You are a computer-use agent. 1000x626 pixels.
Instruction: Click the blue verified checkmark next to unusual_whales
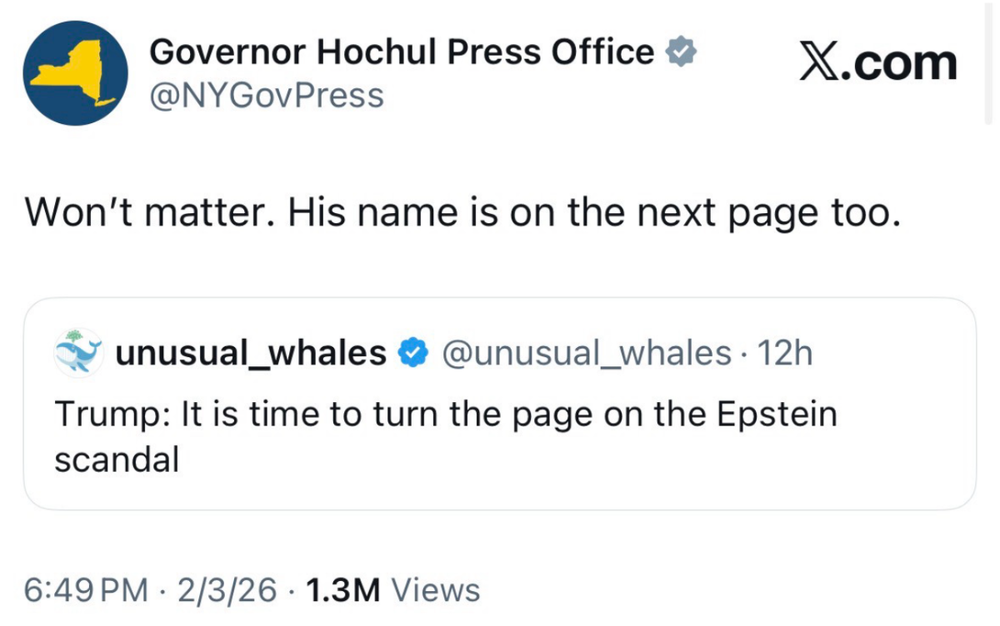(413, 352)
